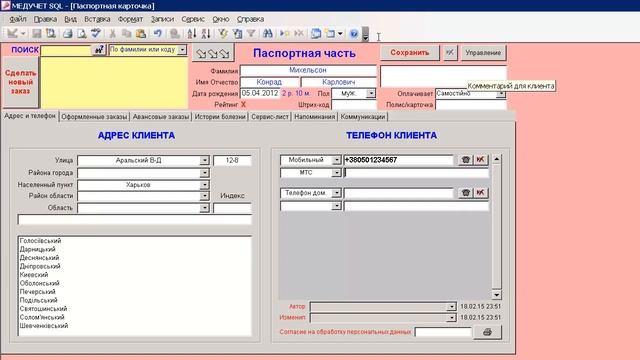Click the Сохранить button

(x=410, y=53)
